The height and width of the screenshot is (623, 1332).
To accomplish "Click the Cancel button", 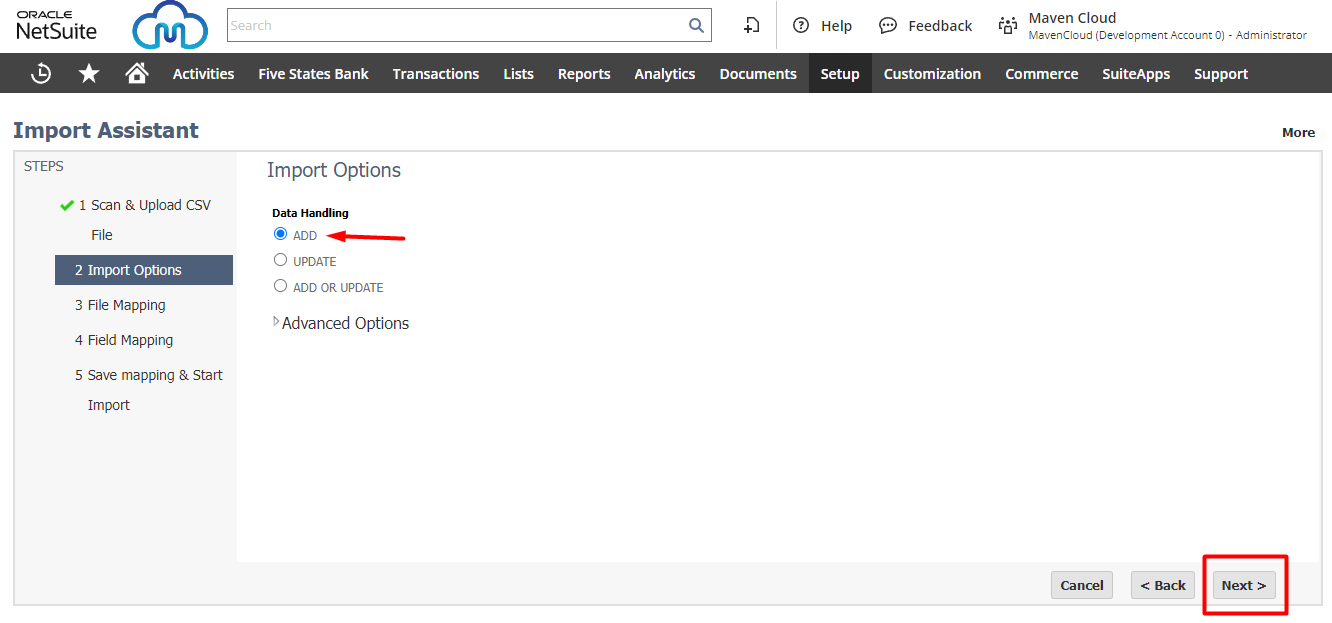I will pos(1081,585).
